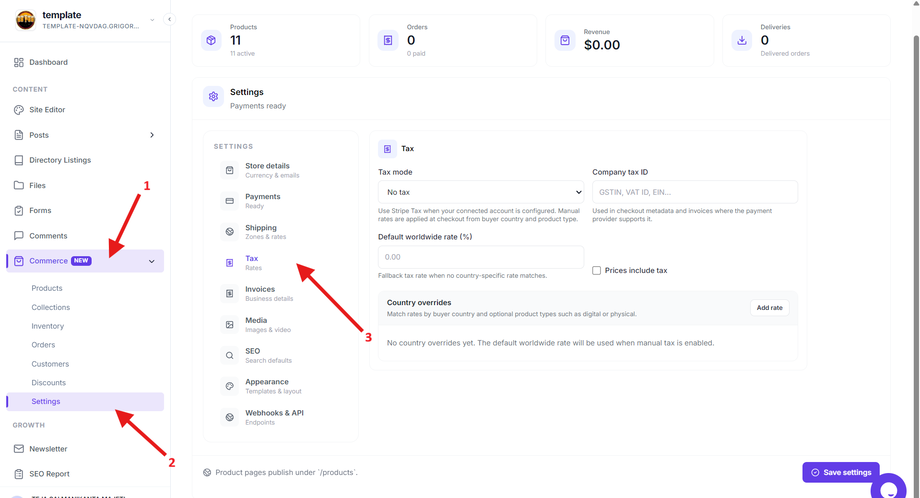Open Discounts under Commerce
The height and width of the screenshot is (498, 920).
49,382
